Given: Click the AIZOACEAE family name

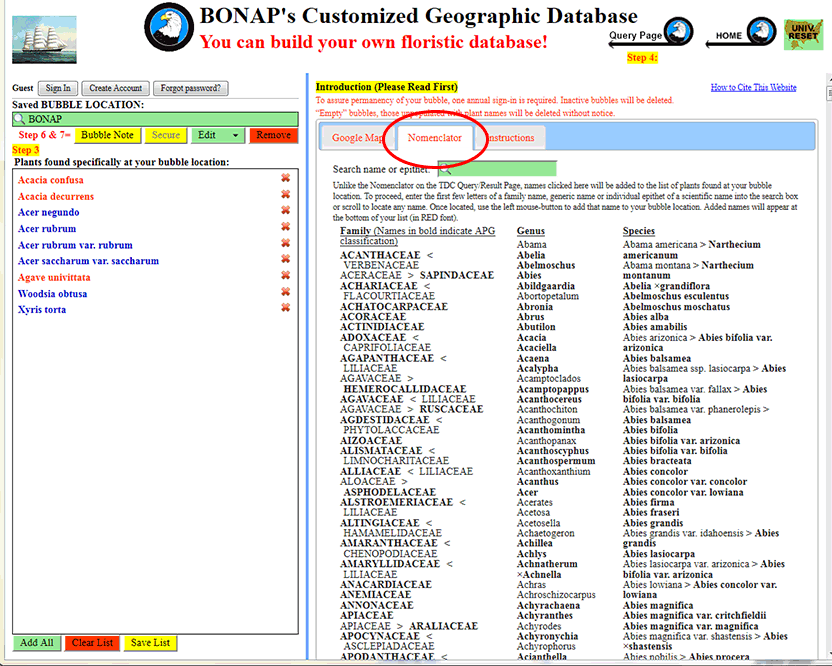Looking at the screenshot, I should (x=371, y=440).
